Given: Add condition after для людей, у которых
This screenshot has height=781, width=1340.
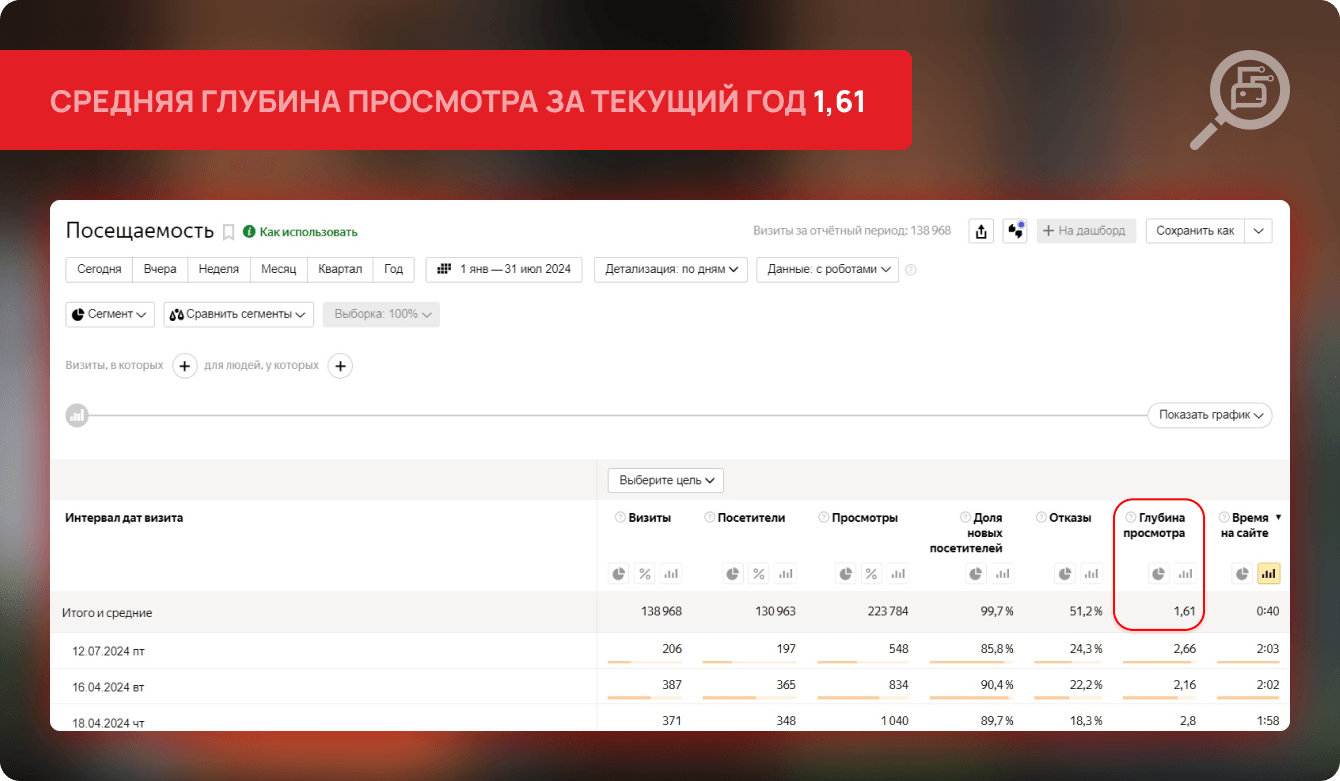Looking at the screenshot, I should tap(340, 366).
